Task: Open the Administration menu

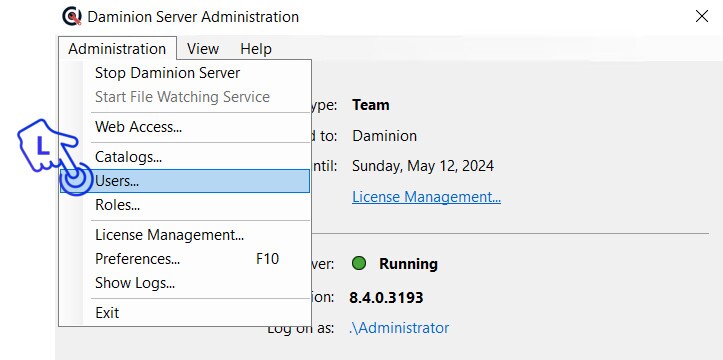Action: (x=117, y=48)
